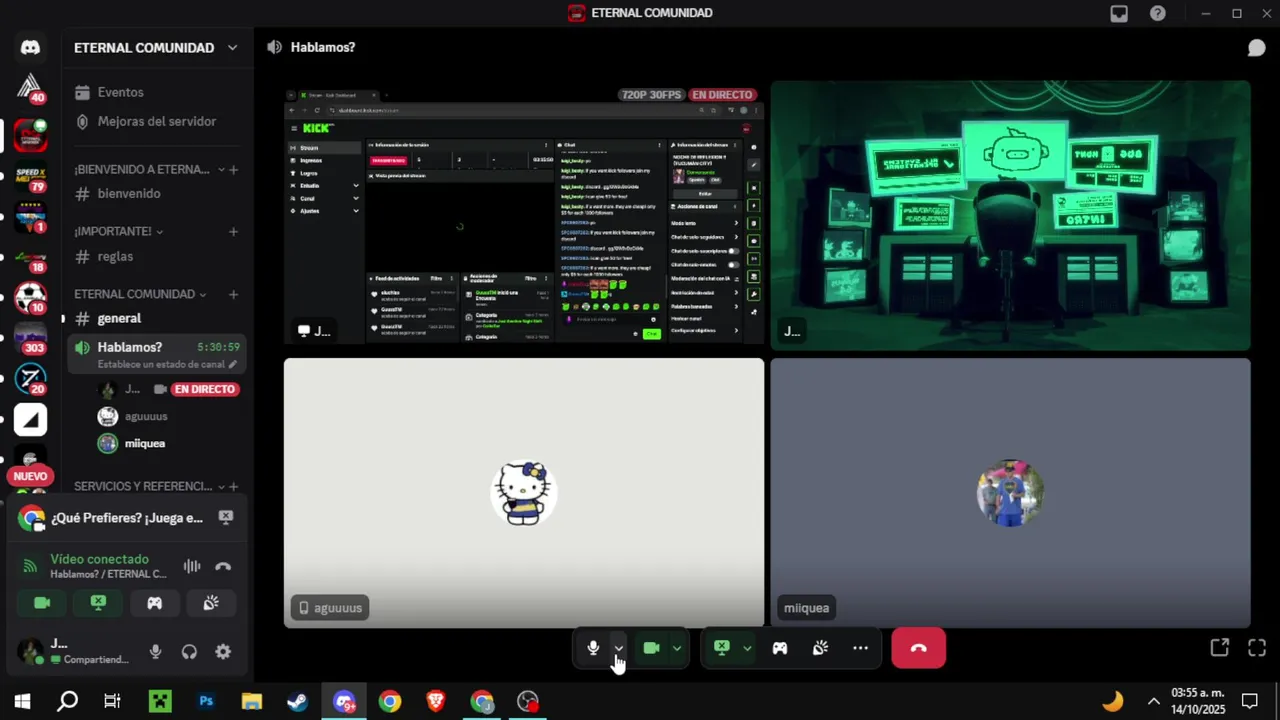Open ETERNAL COMUNIDAD server menu

coord(156,48)
